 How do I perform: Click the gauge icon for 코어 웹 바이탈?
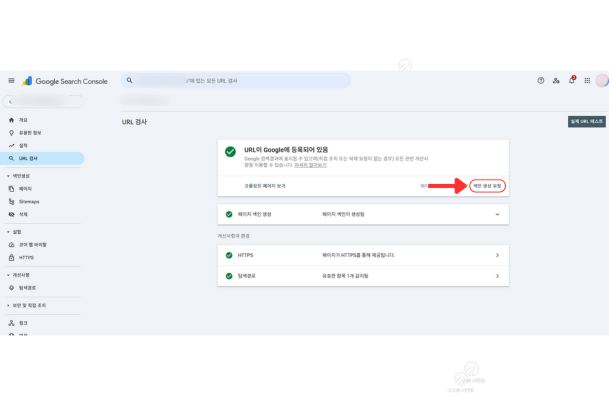point(11,245)
